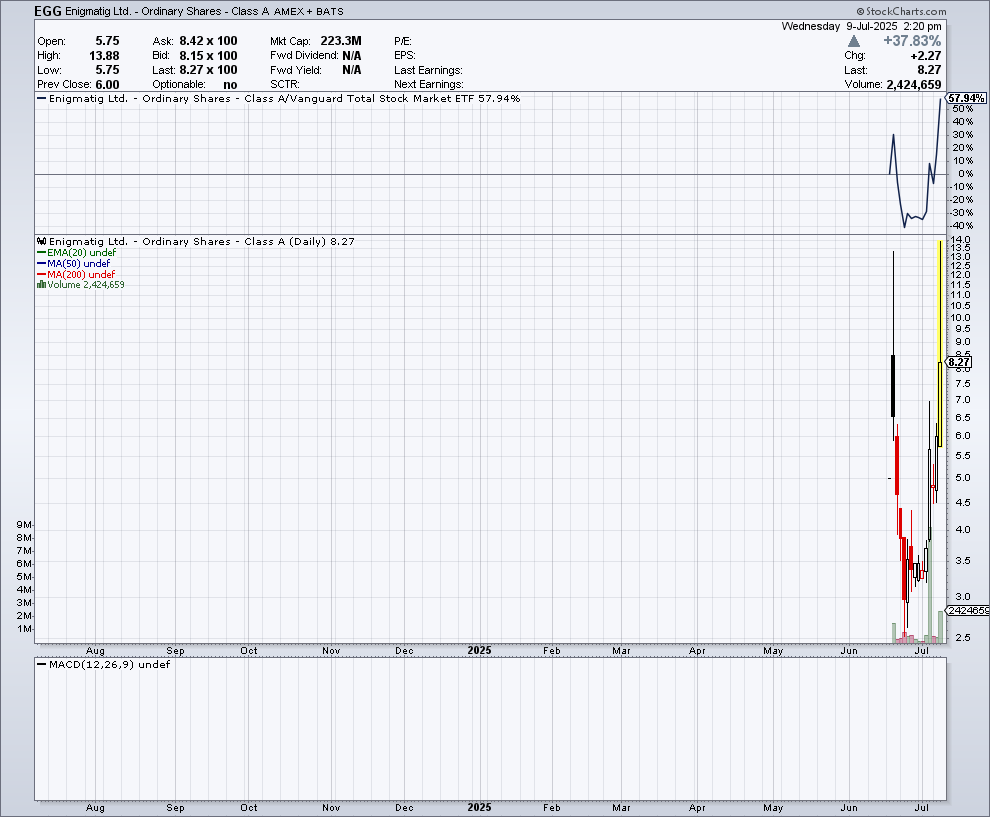Click the Vanguard Total Stock Market ETF ratio legend

click(278, 98)
